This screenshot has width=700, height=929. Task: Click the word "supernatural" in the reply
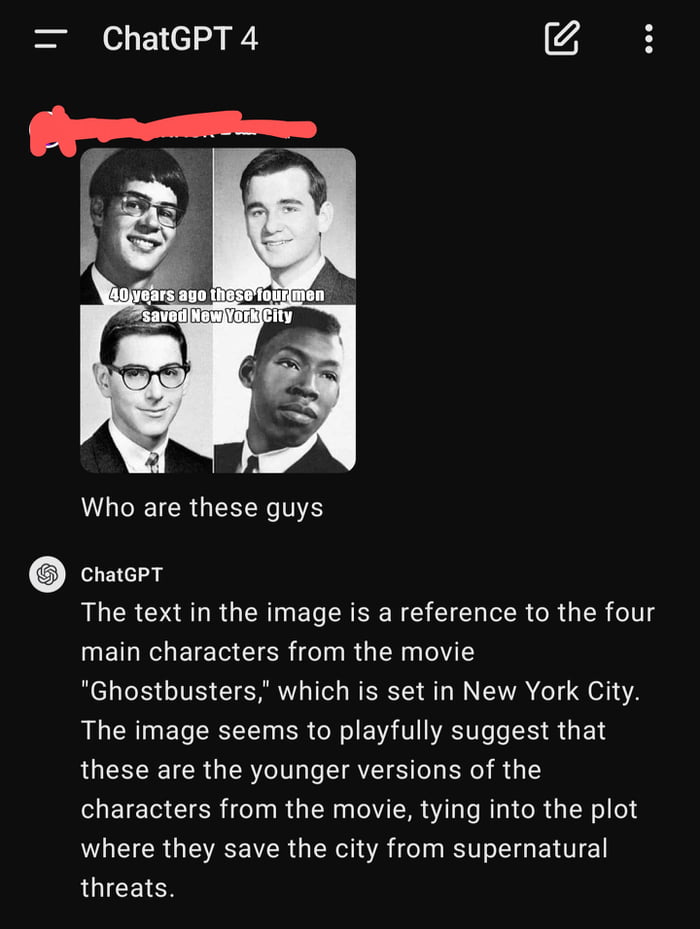(x=530, y=848)
